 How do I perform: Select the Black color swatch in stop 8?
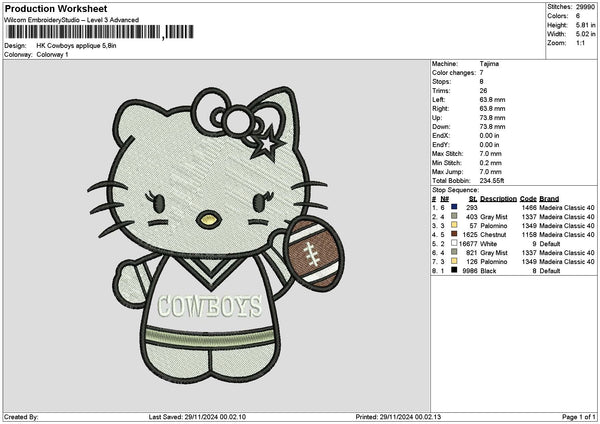[454, 270]
